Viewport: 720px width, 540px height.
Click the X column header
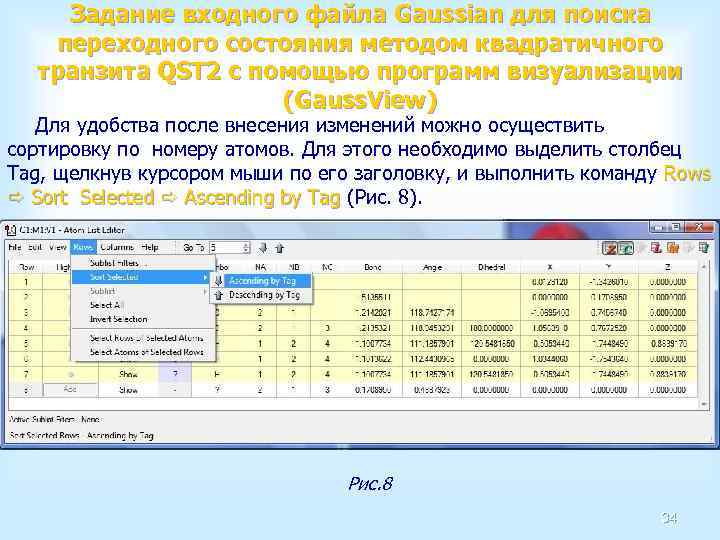(550, 267)
